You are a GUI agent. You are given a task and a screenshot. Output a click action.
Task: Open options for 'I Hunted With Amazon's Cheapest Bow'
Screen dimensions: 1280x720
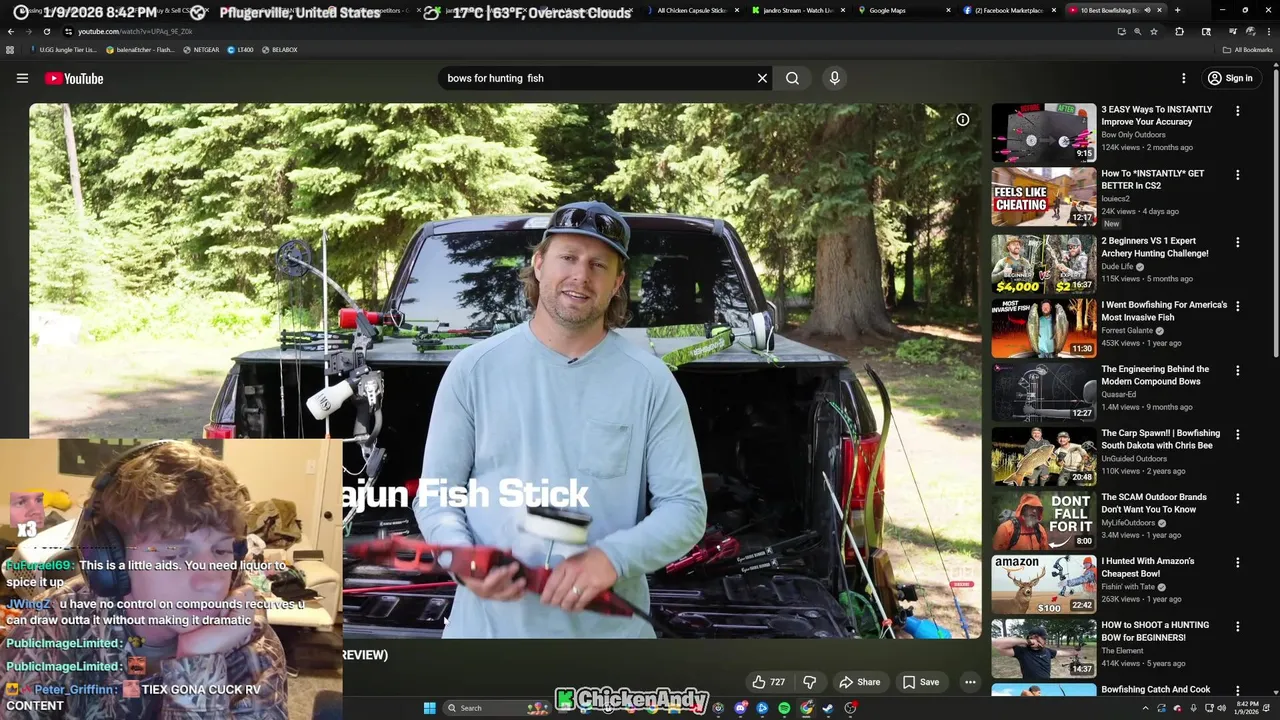[x=1237, y=562]
